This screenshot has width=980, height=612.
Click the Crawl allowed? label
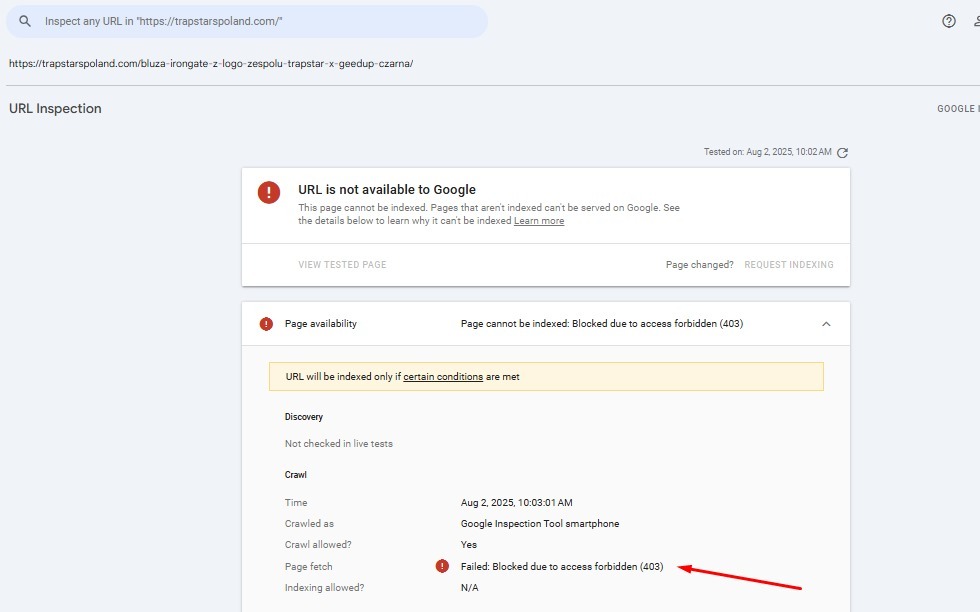(318, 544)
